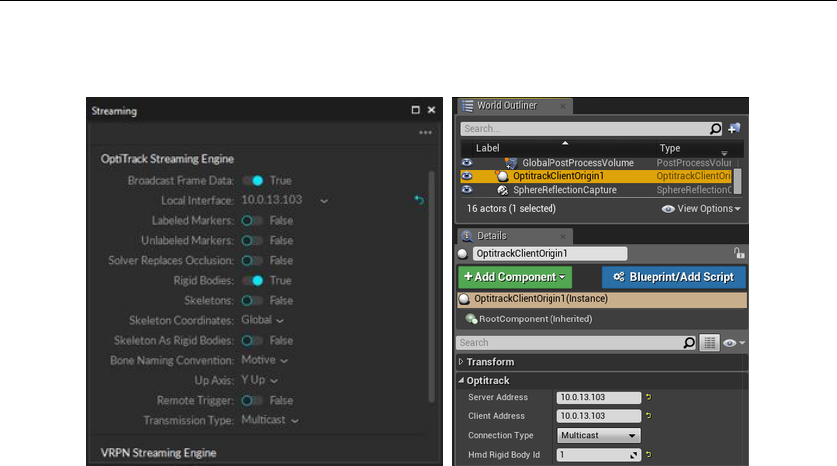Select OptitrackClientOrigin1 in World Outliner

[596, 176]
